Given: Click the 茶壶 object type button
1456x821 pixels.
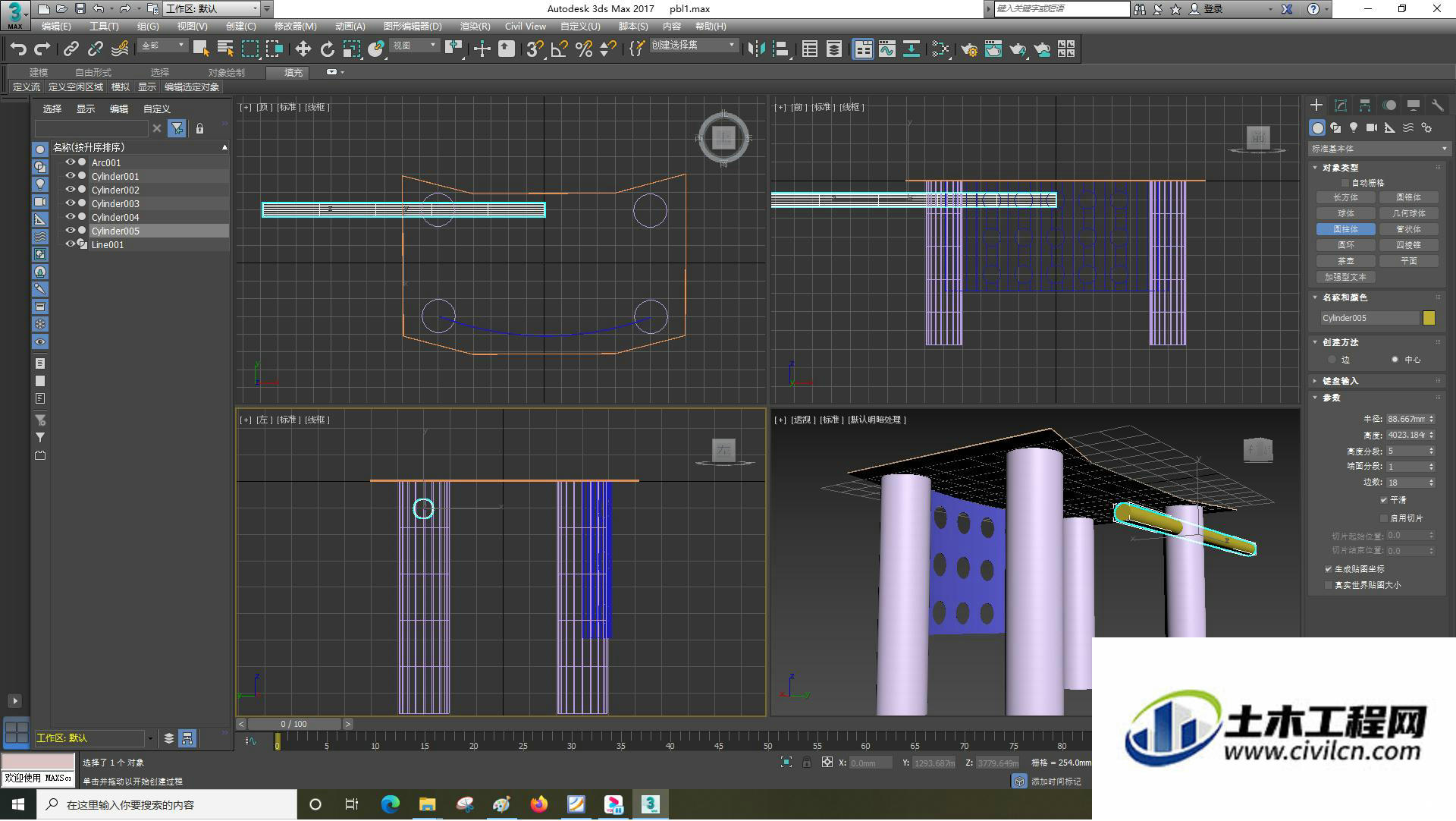Looking at the screenshot, I should tap(1346, 261).
